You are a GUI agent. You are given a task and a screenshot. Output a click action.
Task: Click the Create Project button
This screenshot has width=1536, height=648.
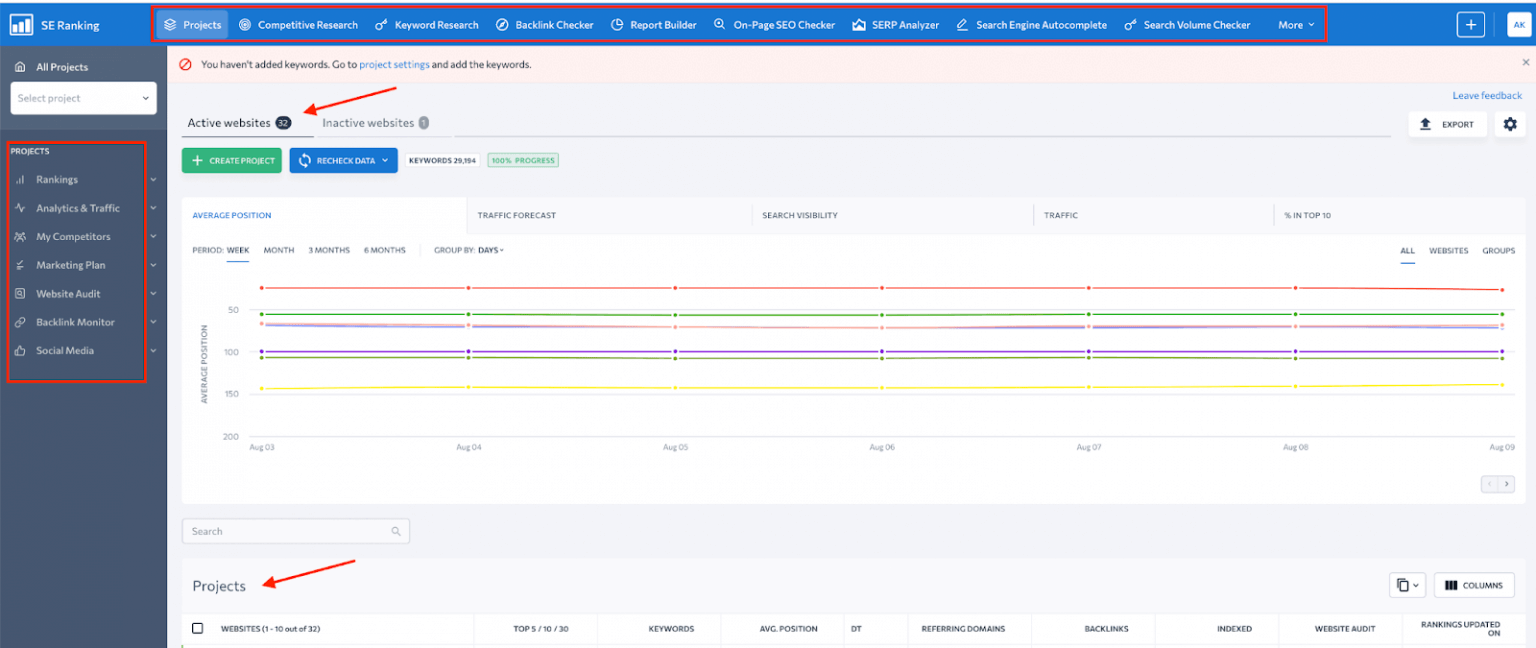[x=231, y=160]
